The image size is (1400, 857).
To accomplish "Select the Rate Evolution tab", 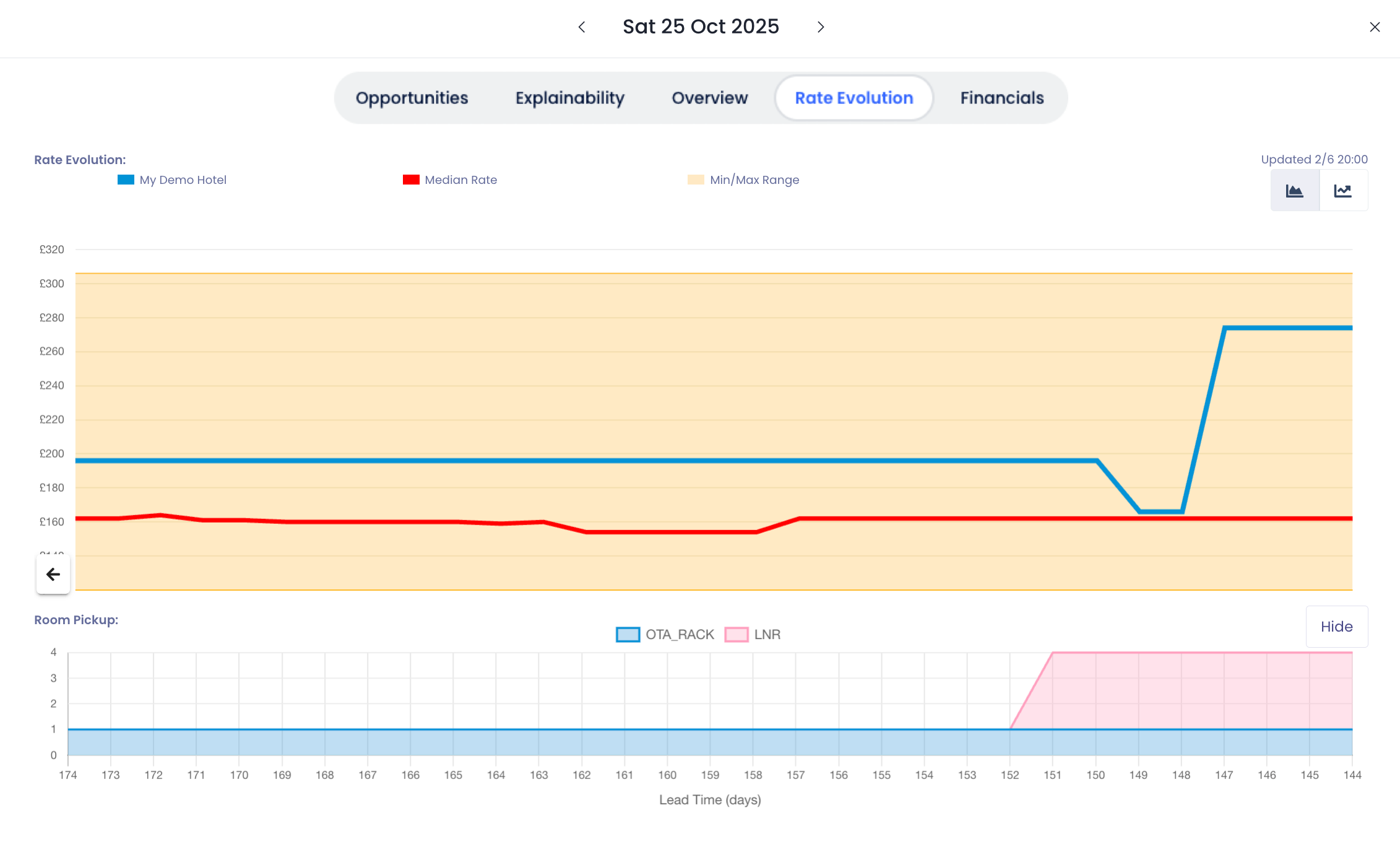I will pos(853,98).
